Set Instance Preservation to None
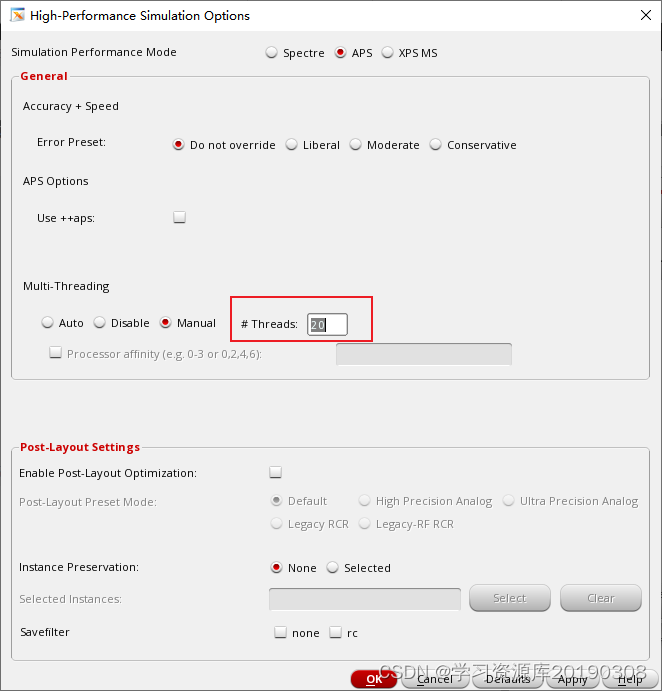Viewport: 662px width, 691px height. point(277,567)
